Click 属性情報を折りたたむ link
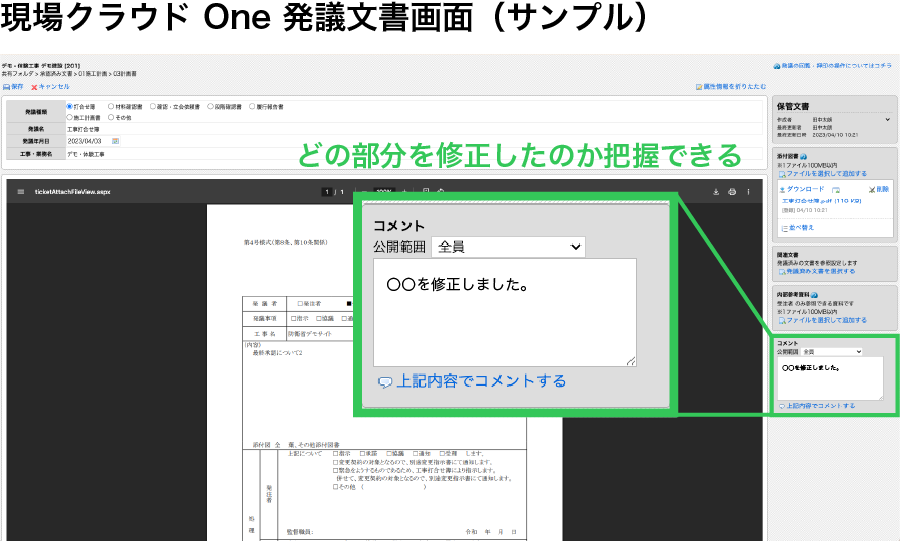 (x=731, y=87)
